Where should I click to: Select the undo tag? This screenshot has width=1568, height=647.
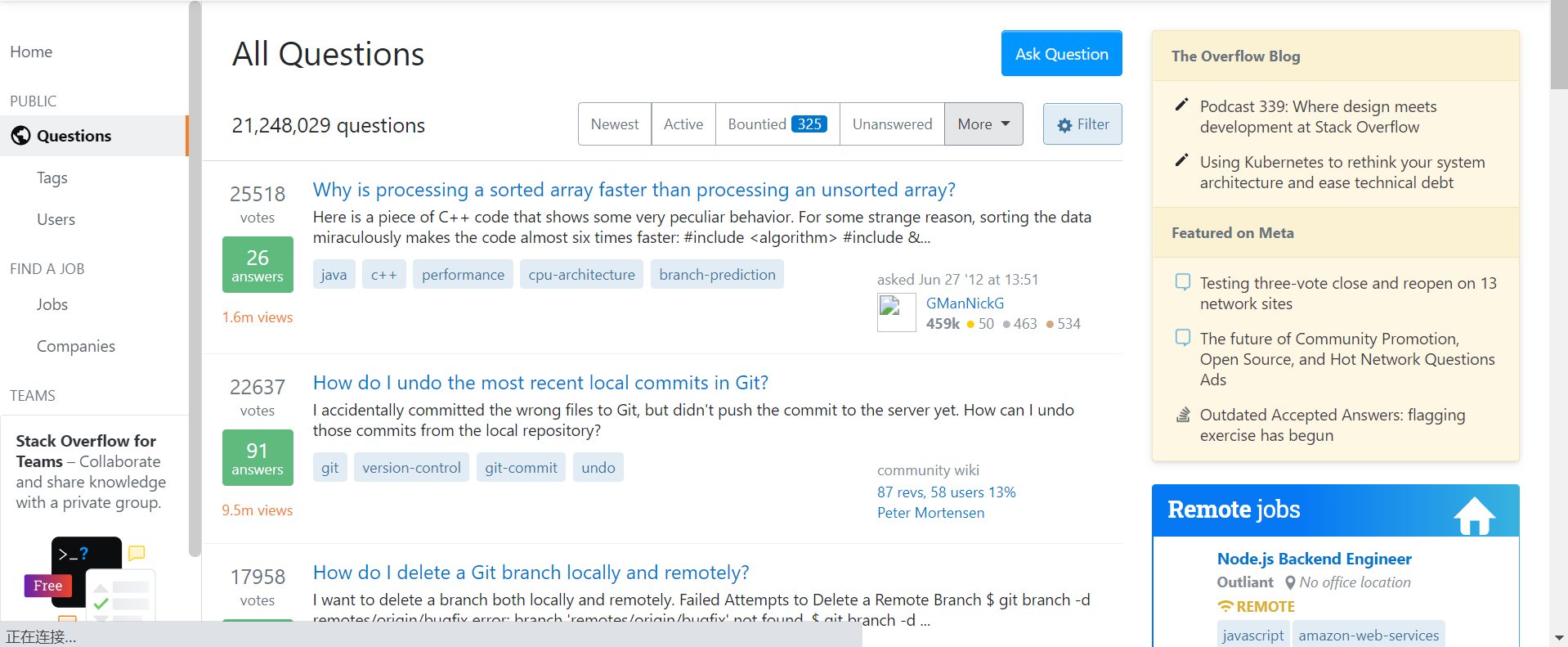(598, 468)
